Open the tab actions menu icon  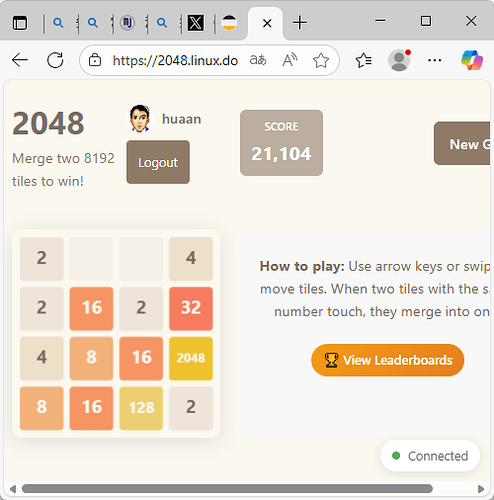(20, 23)
